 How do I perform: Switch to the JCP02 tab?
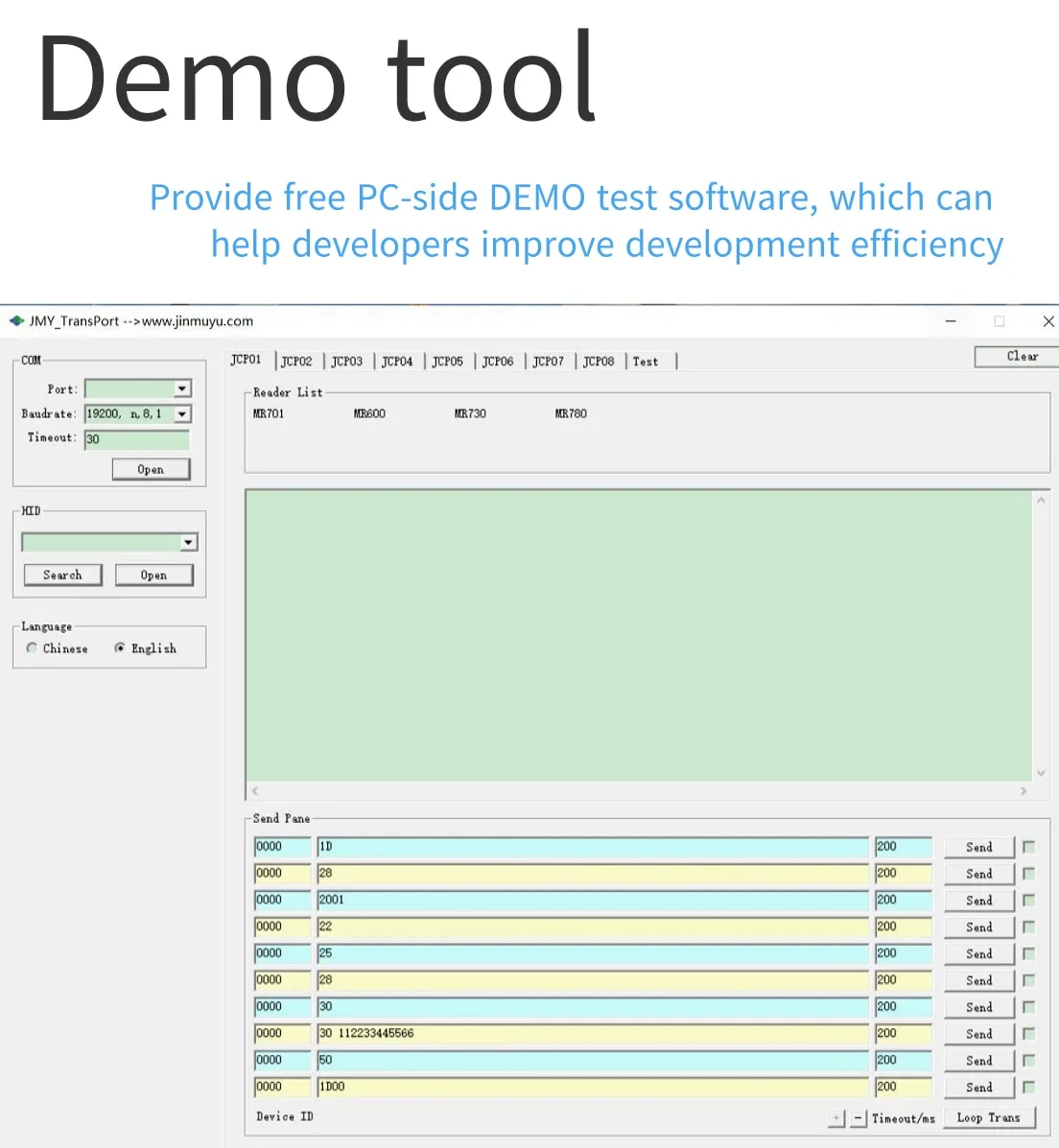[296, 361]
